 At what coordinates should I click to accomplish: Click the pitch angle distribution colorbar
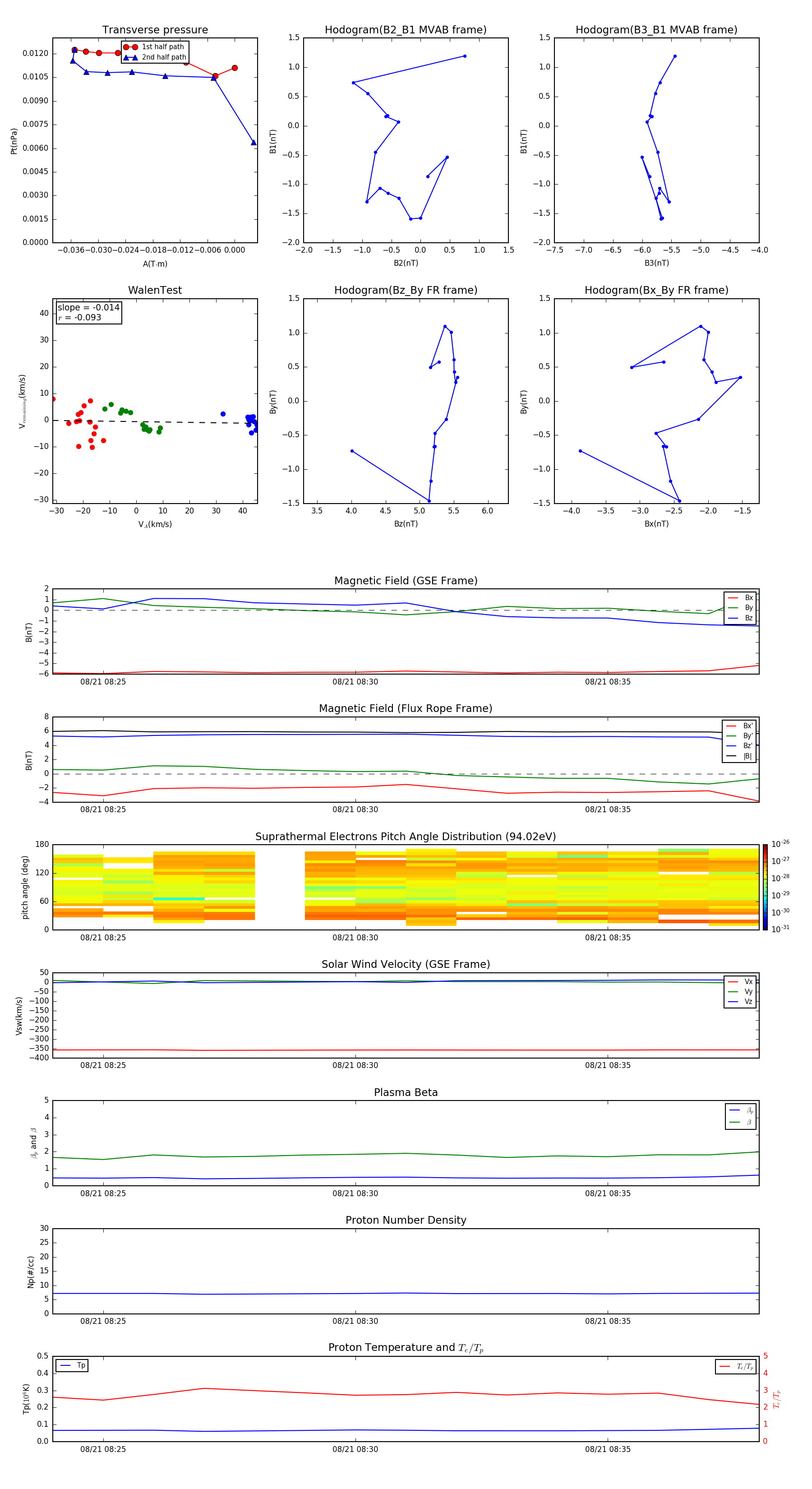[765, 887]
